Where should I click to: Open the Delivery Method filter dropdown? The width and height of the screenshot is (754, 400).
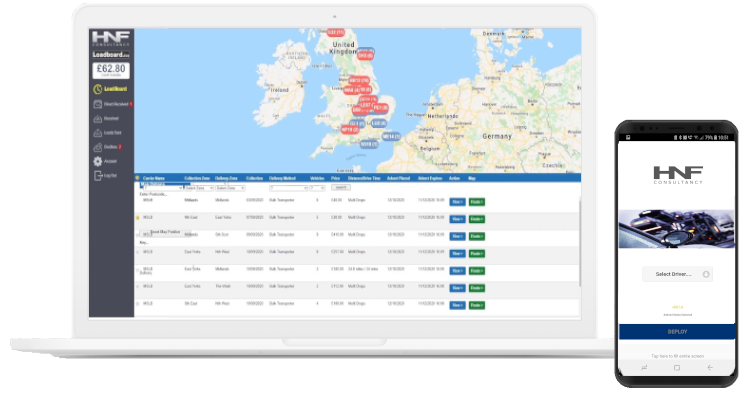point(288,188)
